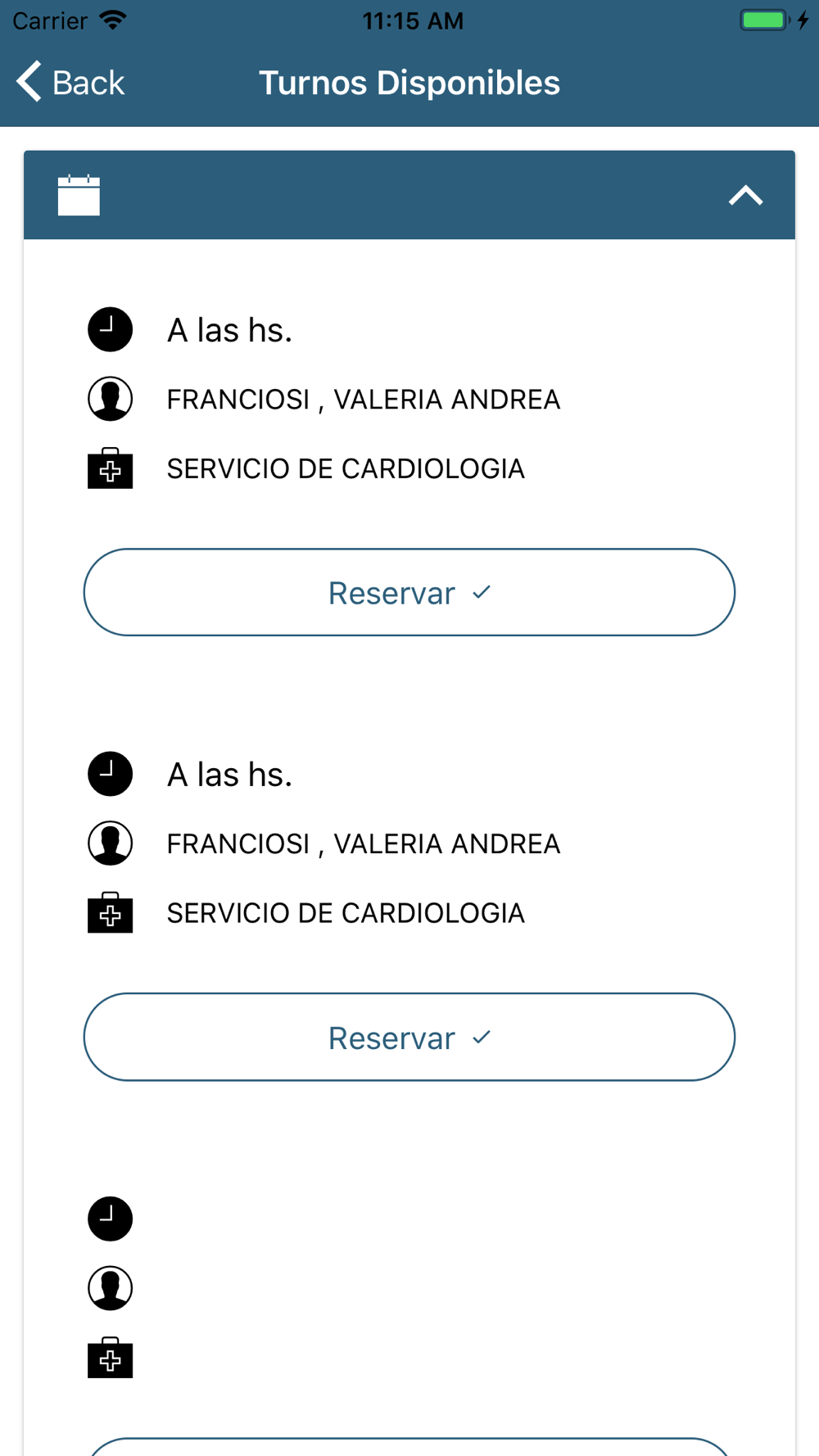819x1456 pixels.
Task: Collapse the appointments panel with the chevron
Action: click(x=745, y=196)
